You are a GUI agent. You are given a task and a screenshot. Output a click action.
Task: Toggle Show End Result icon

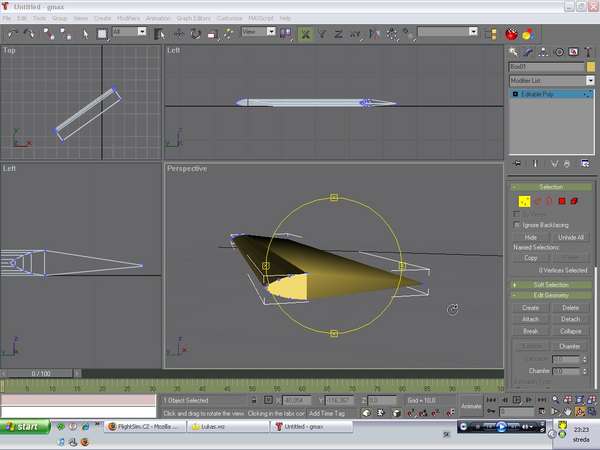tap(535, 164)
